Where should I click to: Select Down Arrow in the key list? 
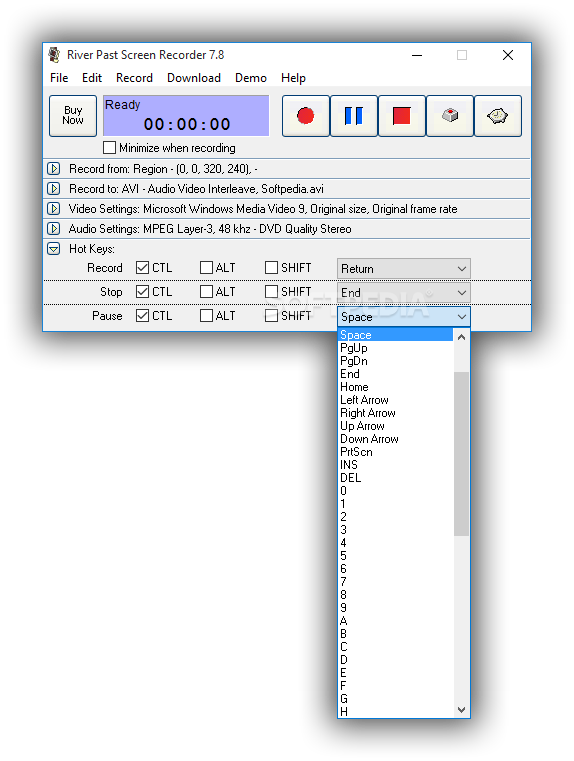pyautogui.click(x=395, y=439)
